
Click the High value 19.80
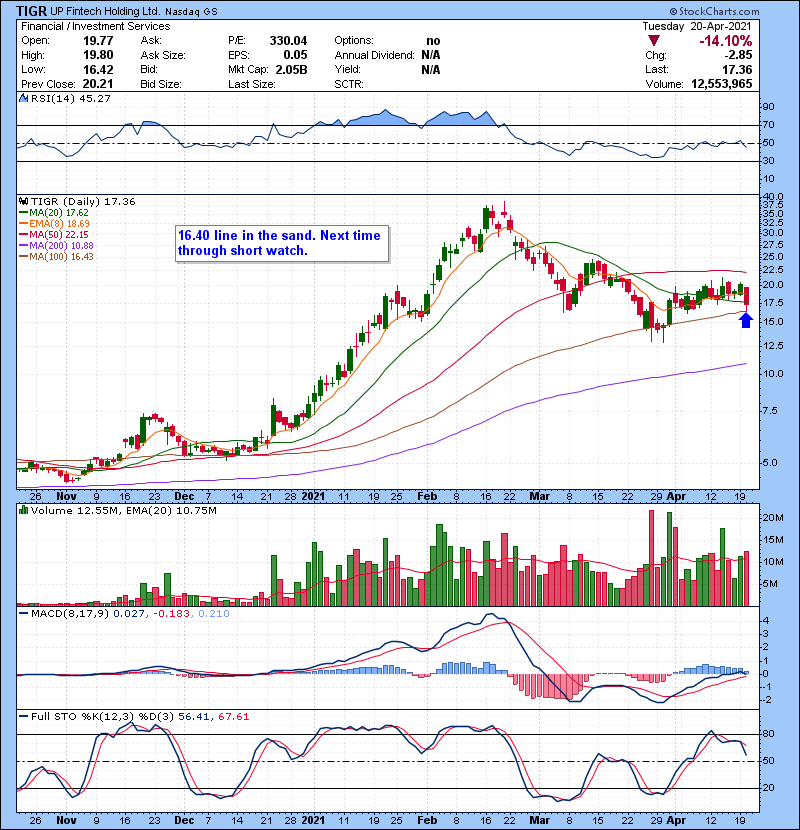(98, 55)
